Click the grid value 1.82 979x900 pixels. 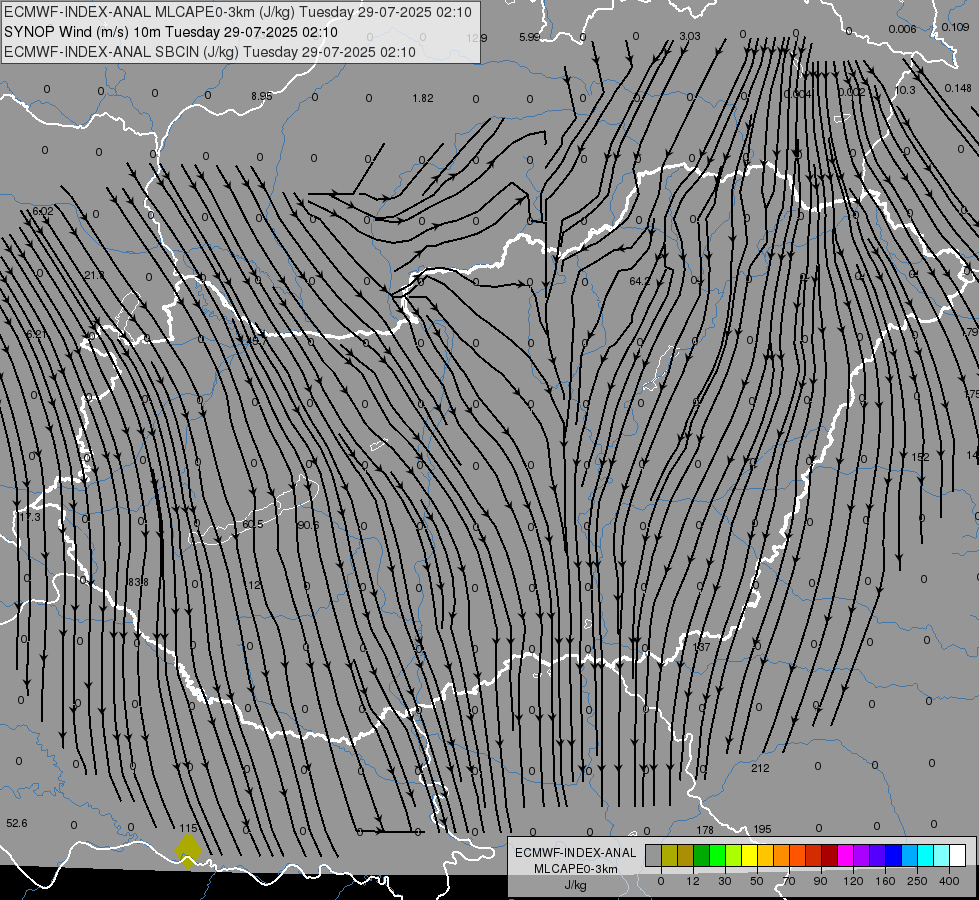coord(423,98)
